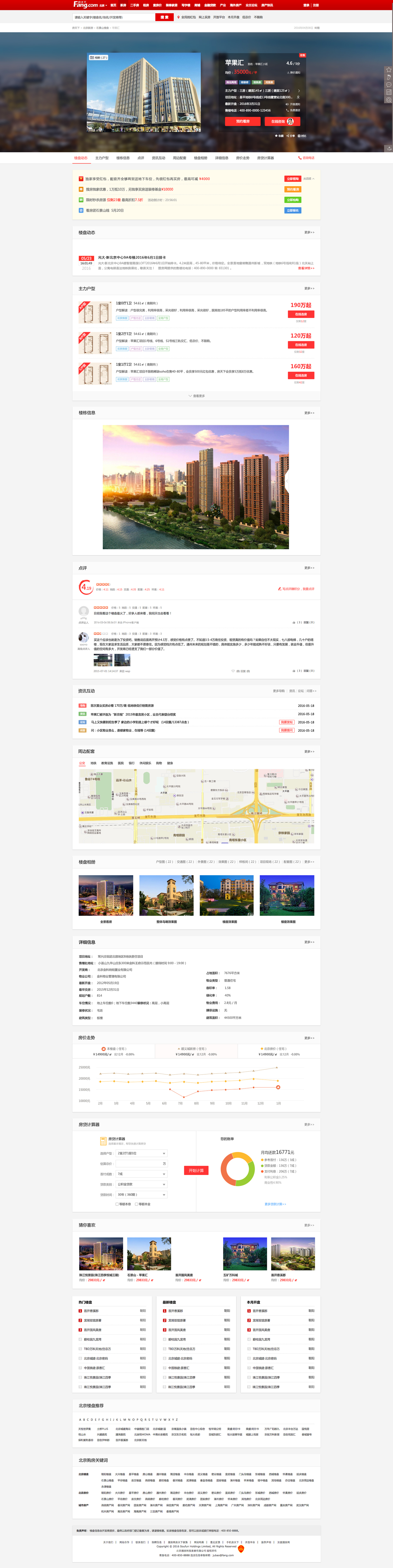Select the 医院 map category tab
The height and width of the screenshot is (1568, 393).
click(x=121, y=763)
